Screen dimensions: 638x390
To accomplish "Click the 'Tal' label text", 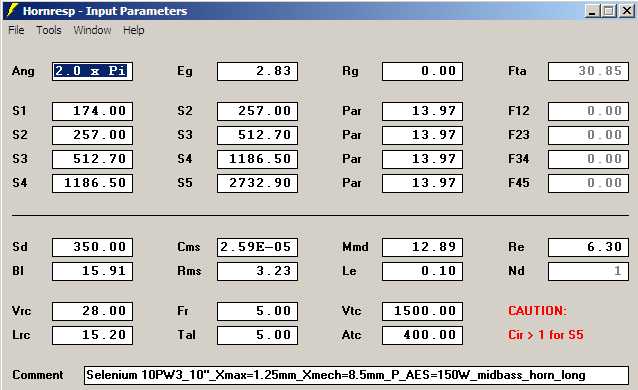I will click(186, 335).
